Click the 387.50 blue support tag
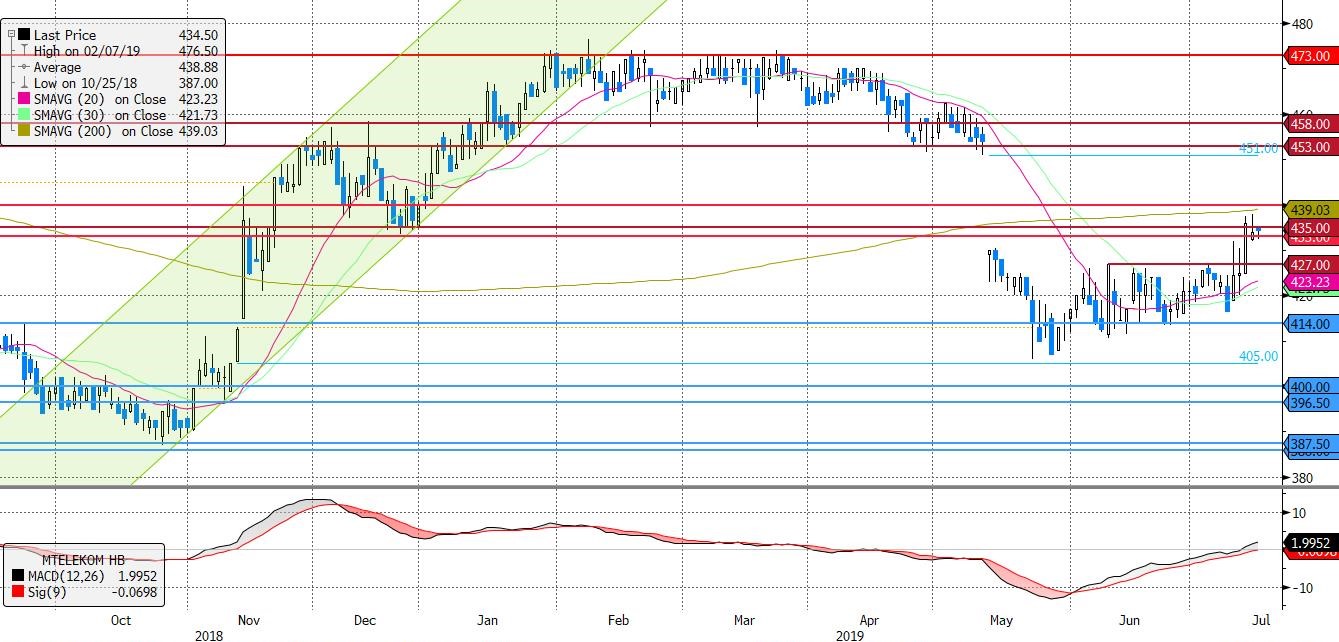This screenshot has width=1339, height=642. point(1311,444)
